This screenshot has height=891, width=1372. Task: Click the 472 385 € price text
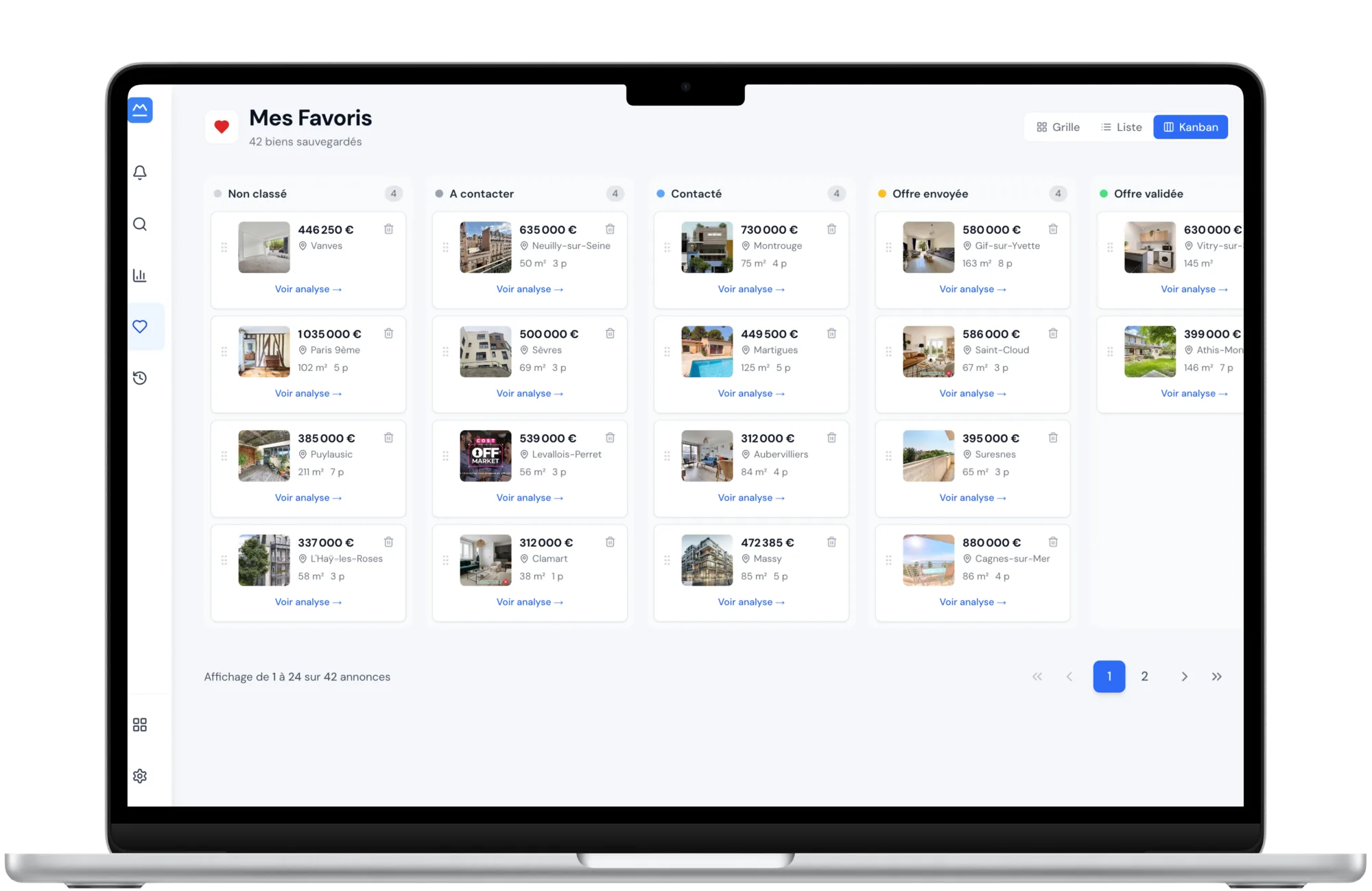768,543
